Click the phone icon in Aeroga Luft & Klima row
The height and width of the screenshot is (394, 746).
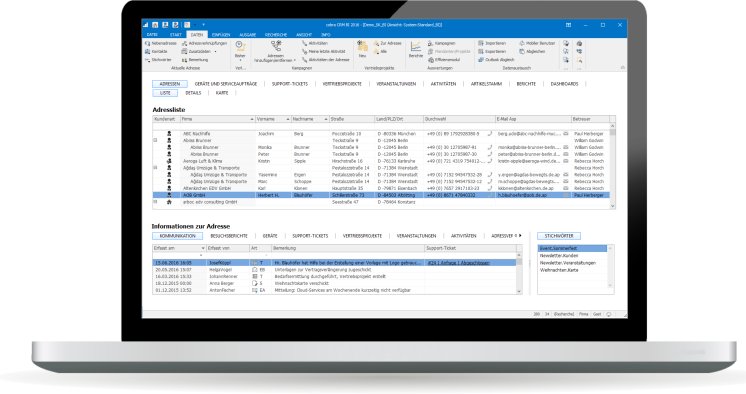point(489,161)
